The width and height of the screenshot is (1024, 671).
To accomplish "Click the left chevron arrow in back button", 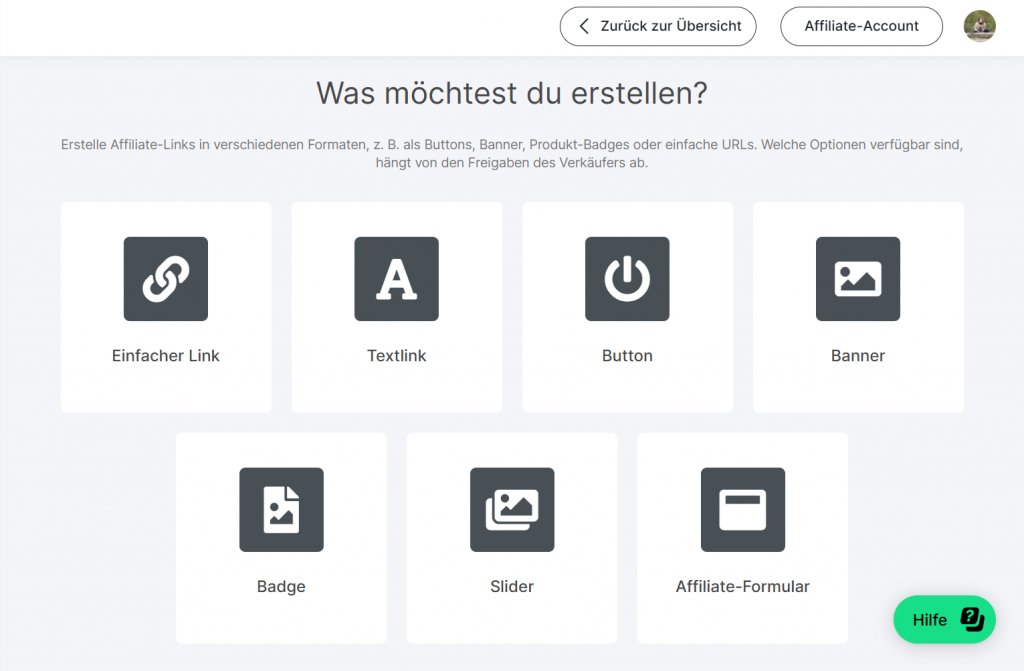I will (x=585, y=26).
